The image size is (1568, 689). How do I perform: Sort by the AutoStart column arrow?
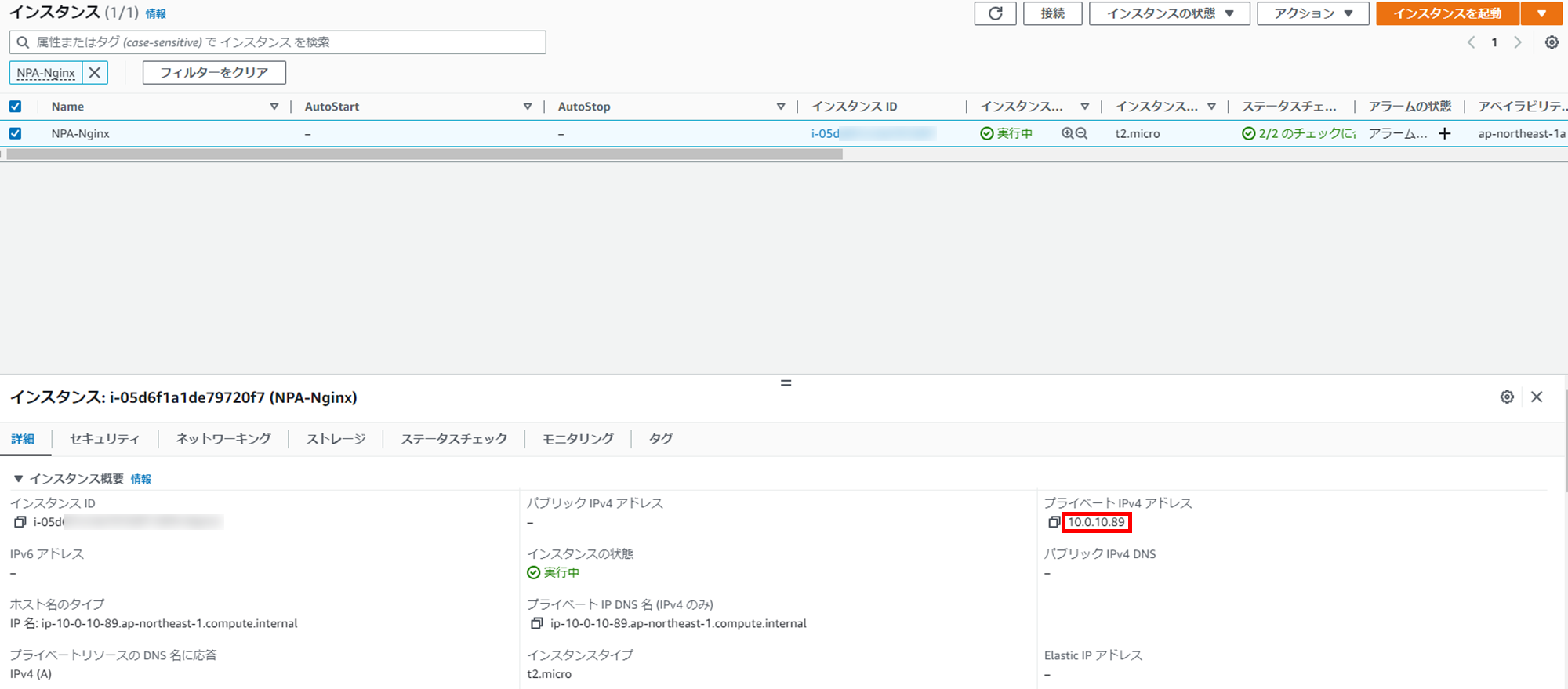(527, 107)
